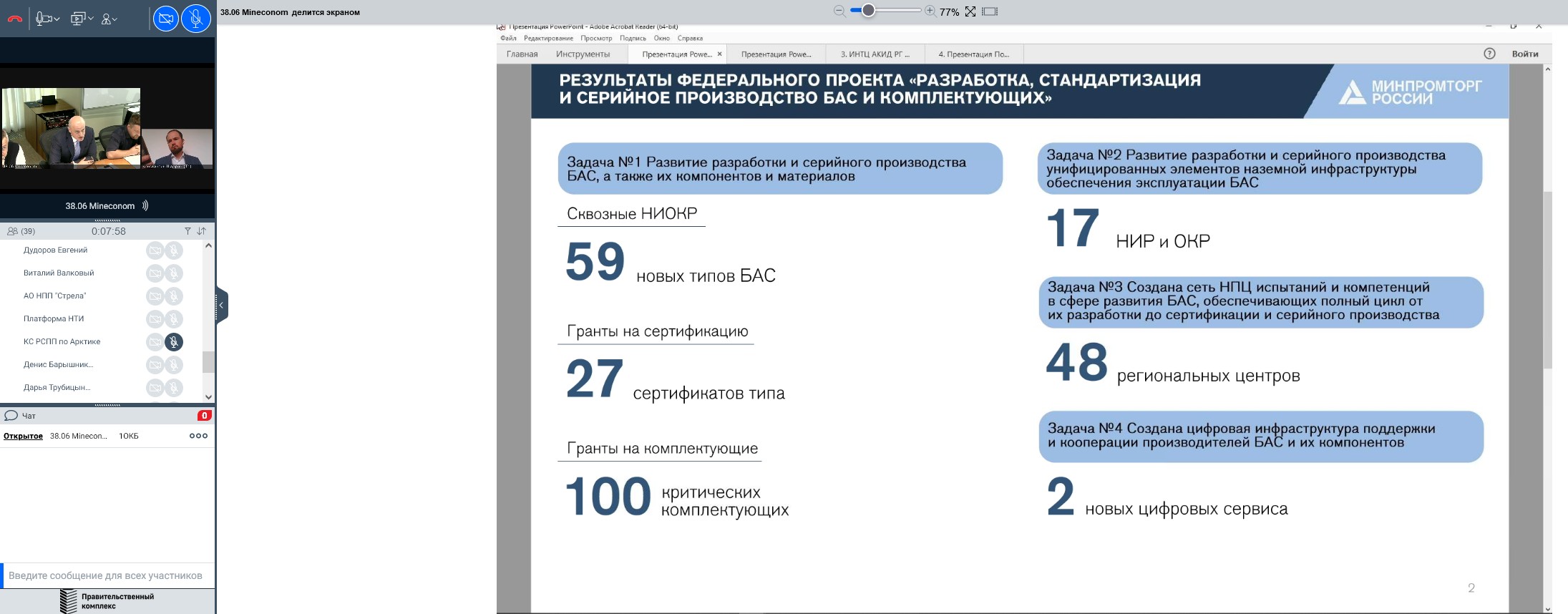The height and width of the screenshot is (614, 1568).
Task: Toggle the dark microphone for КС РСПП по Арктике
Action: point(174,342)
